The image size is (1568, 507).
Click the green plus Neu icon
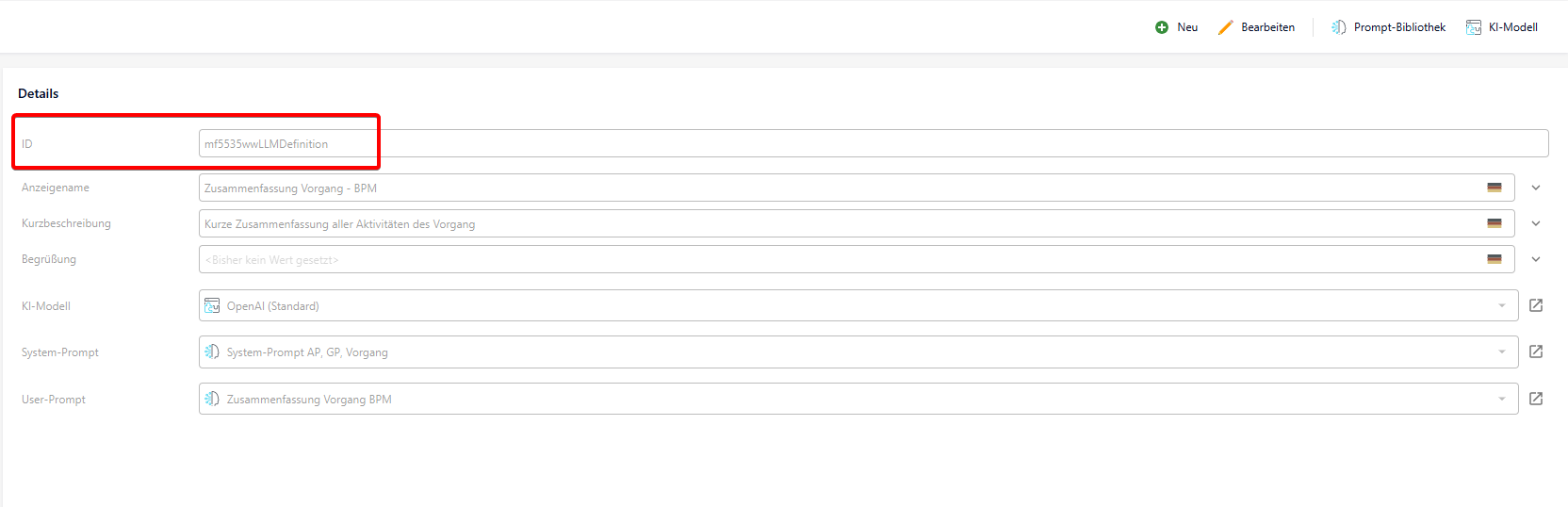1162,27
